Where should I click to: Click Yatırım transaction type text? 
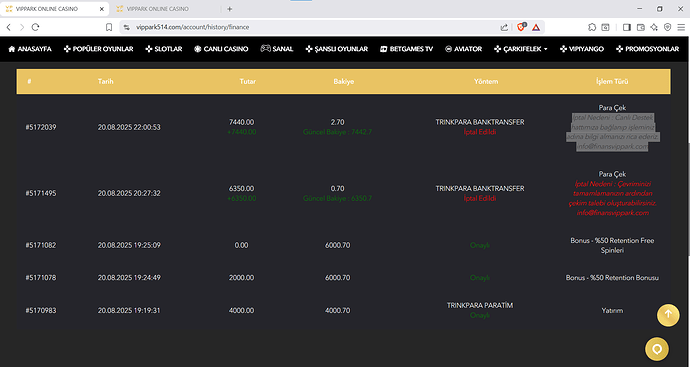(x=612, y=310)
